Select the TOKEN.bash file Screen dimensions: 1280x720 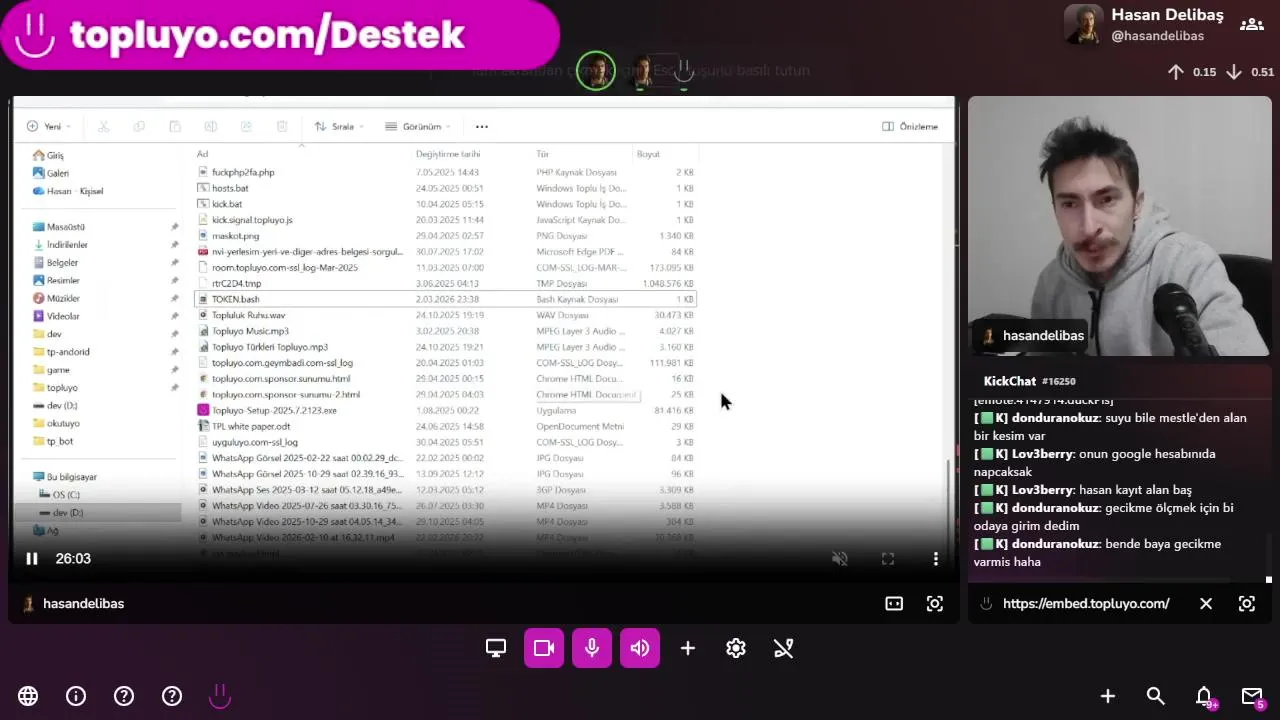point(445,299)
